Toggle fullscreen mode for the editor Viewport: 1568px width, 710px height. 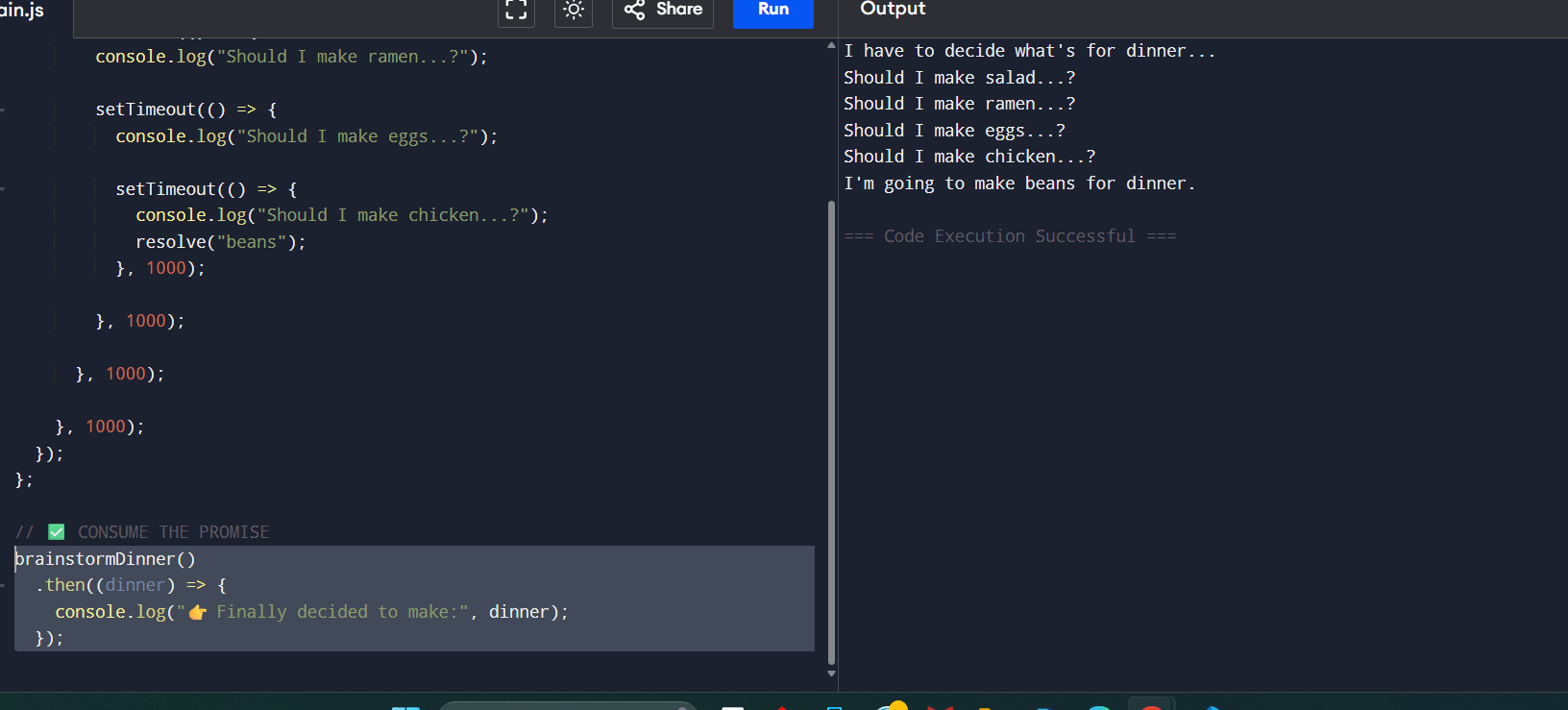point(516,10)
